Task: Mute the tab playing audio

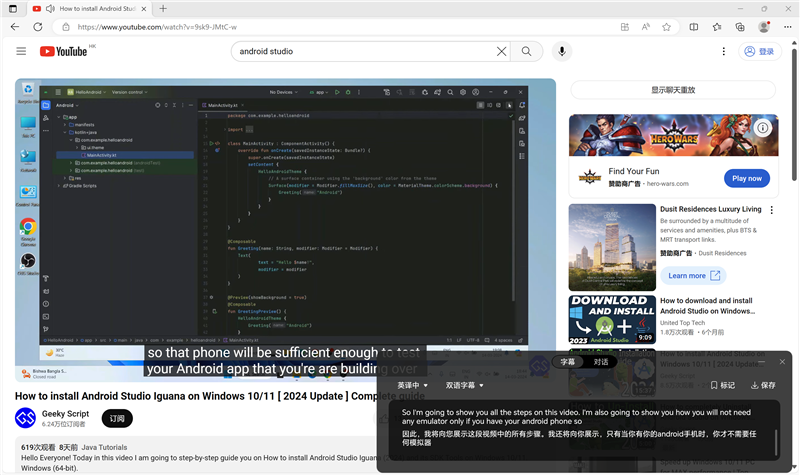Action: tap(50, 9)
